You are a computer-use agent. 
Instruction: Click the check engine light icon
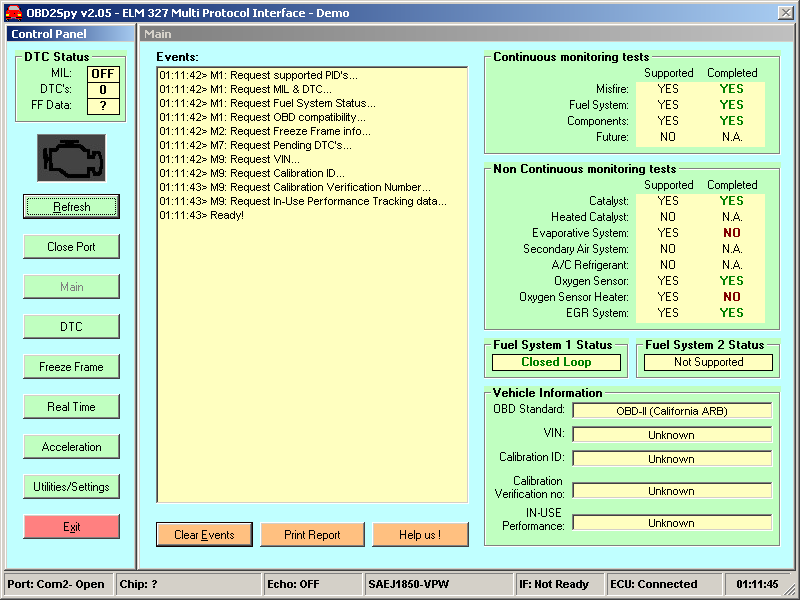pos(71,158)
